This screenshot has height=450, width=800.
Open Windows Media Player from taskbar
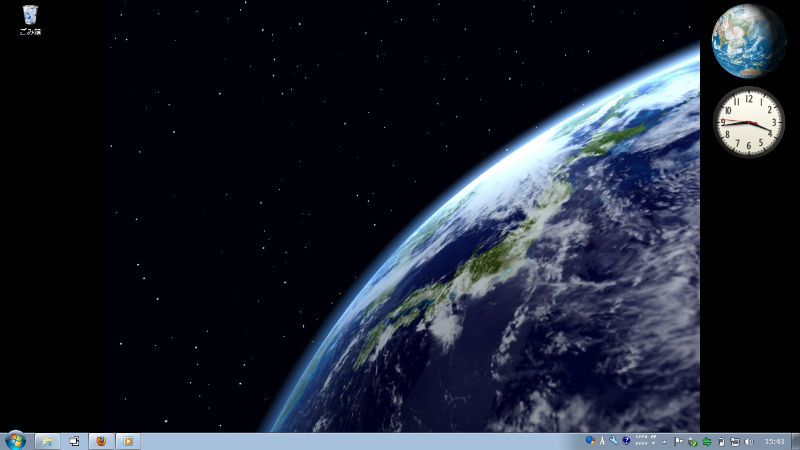(x=128, y=441)
